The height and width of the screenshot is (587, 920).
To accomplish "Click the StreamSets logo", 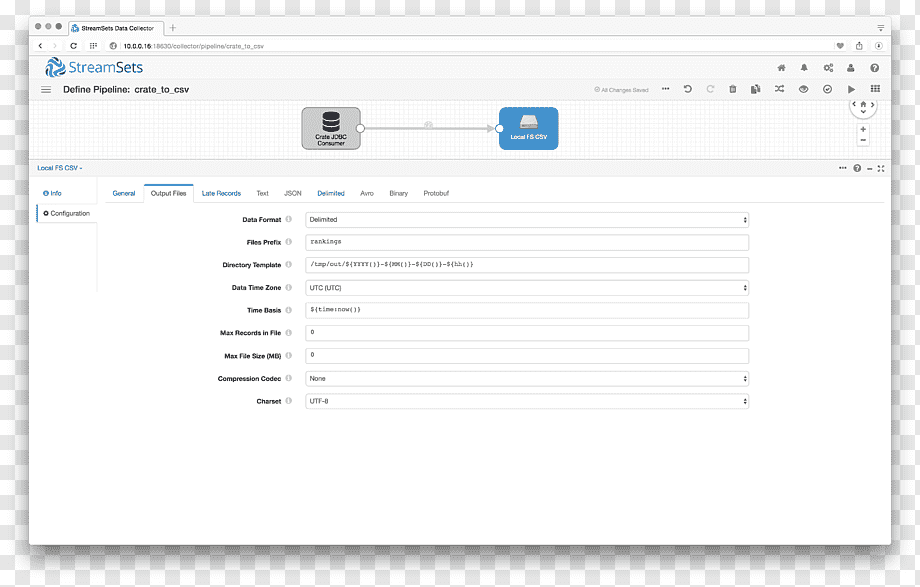I will click(94, 68).
